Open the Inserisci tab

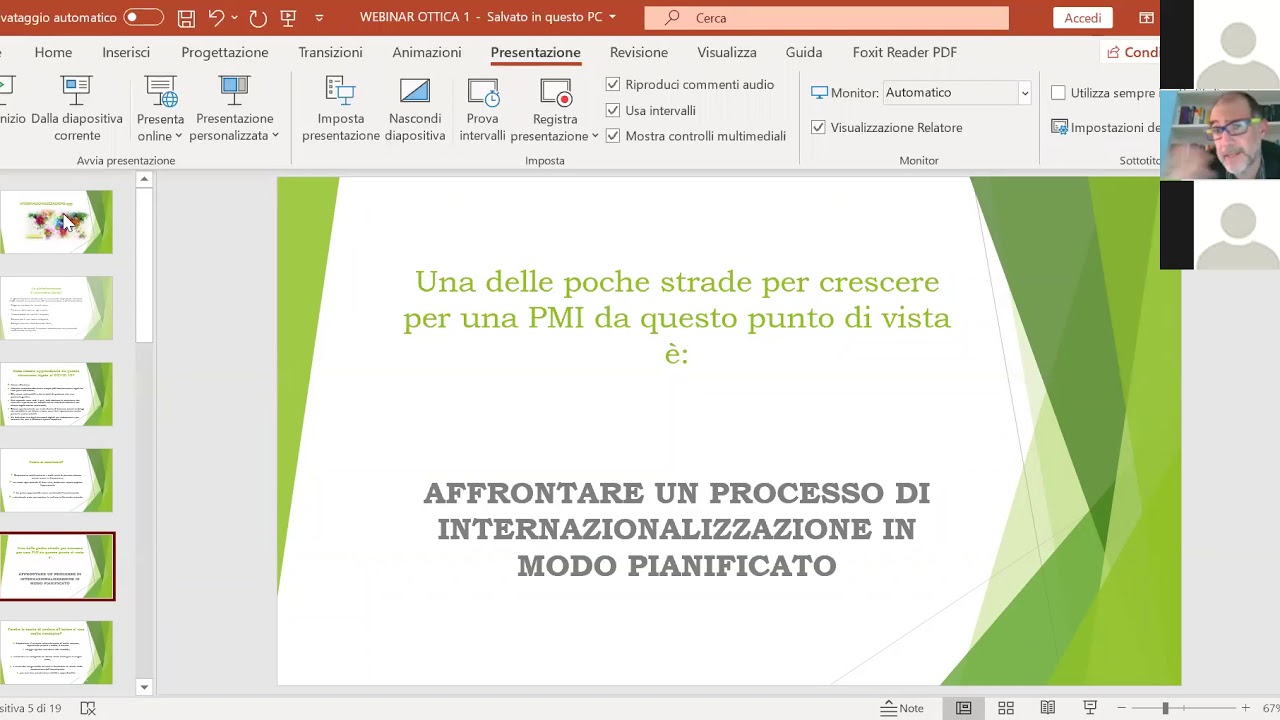point(126,52)
